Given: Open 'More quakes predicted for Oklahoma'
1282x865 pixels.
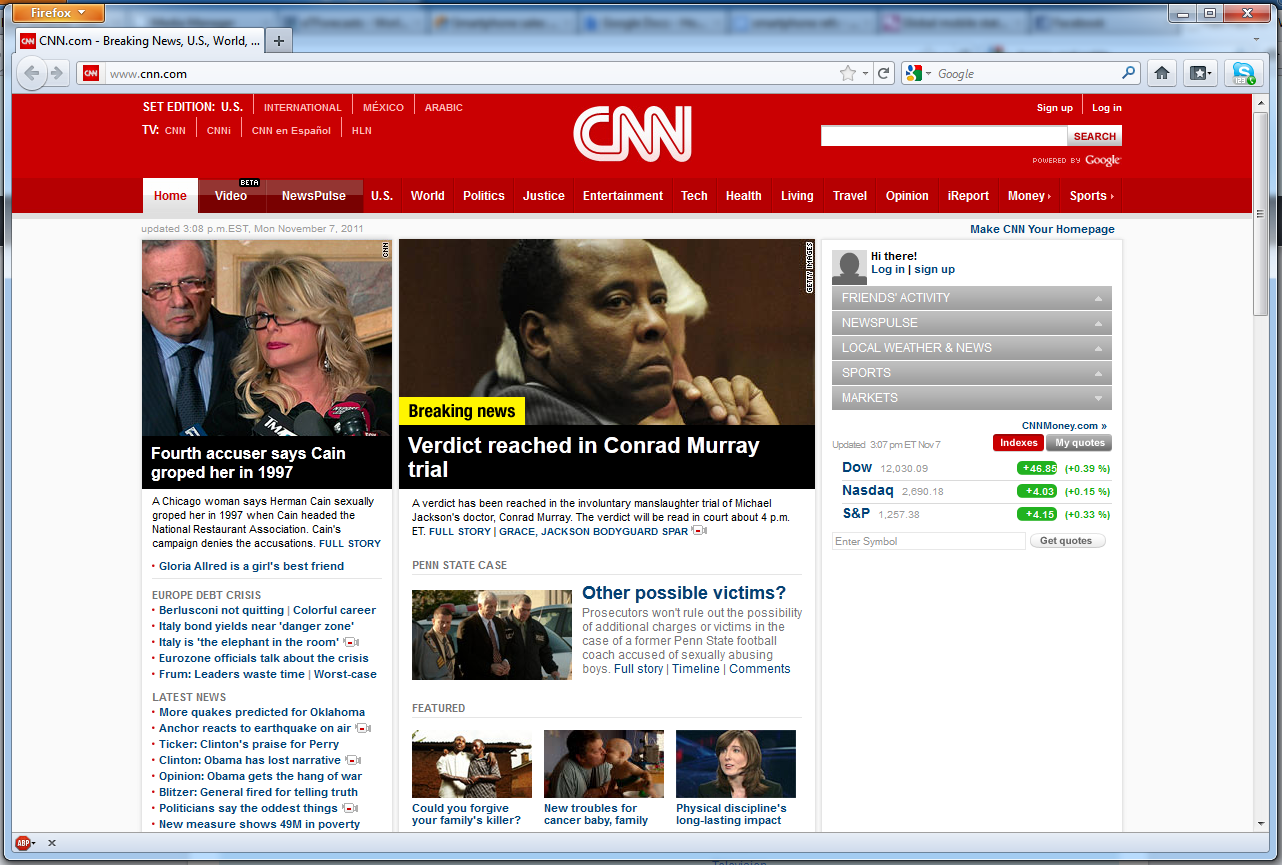Looking at the screenshot, I should tap(262, 712).
